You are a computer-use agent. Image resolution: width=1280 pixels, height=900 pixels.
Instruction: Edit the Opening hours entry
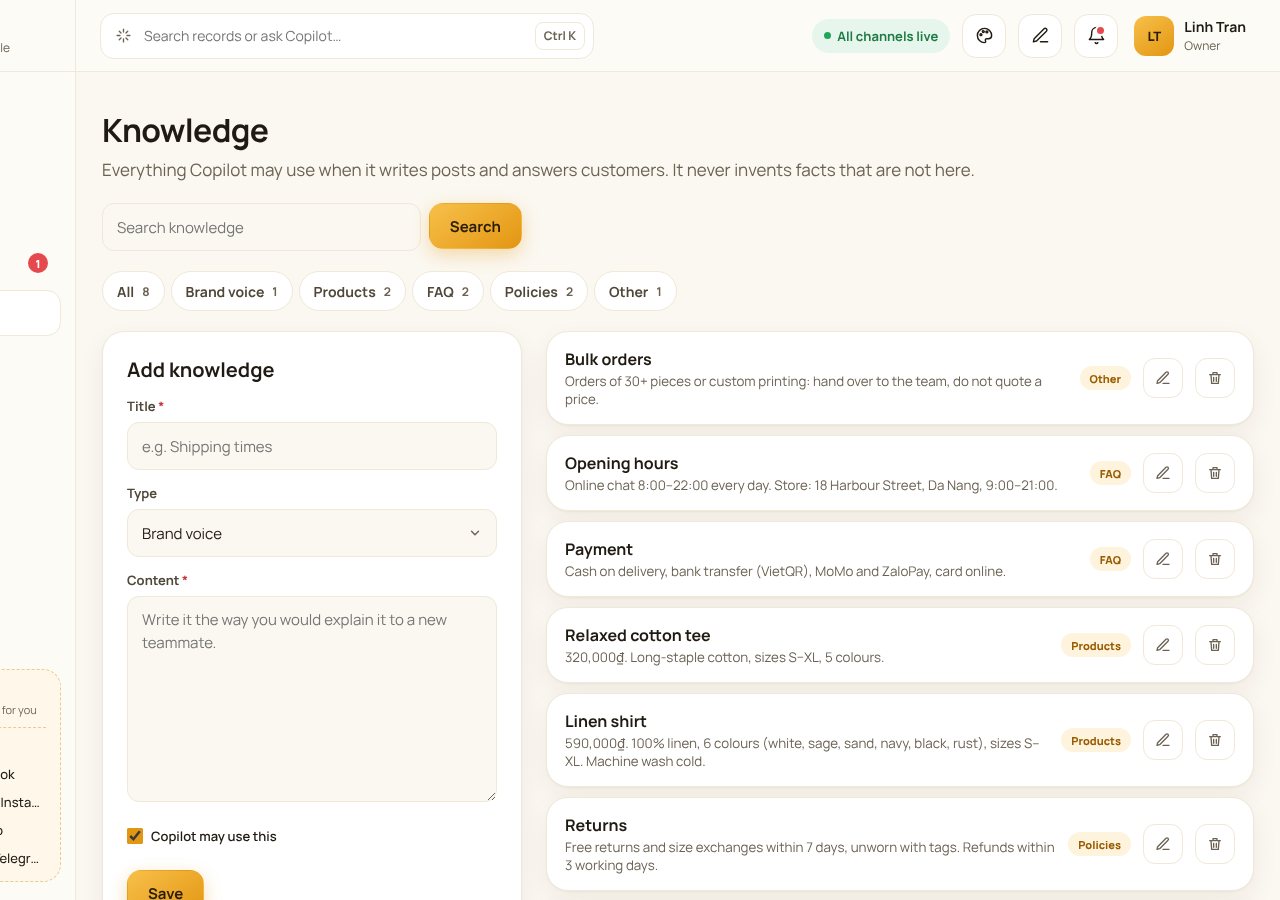click(1163, 473)
